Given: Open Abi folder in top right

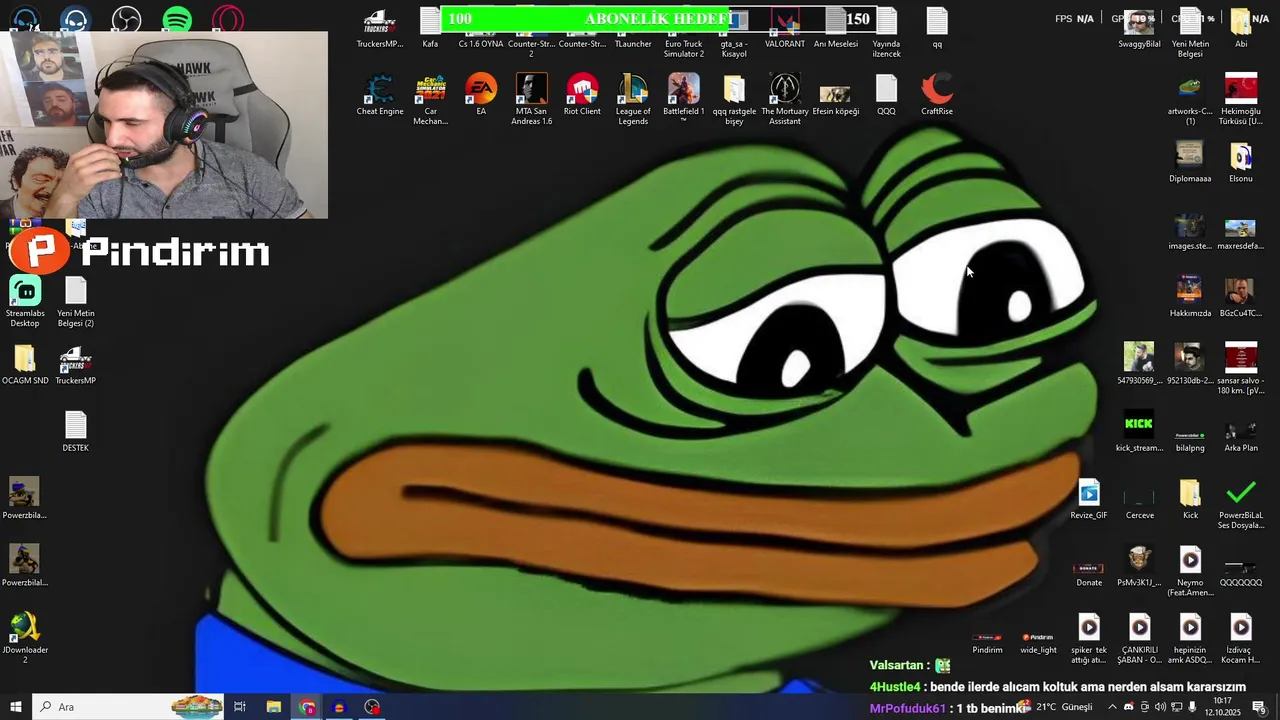Looking at the screenshot, I should click(x=1241, y=28).
